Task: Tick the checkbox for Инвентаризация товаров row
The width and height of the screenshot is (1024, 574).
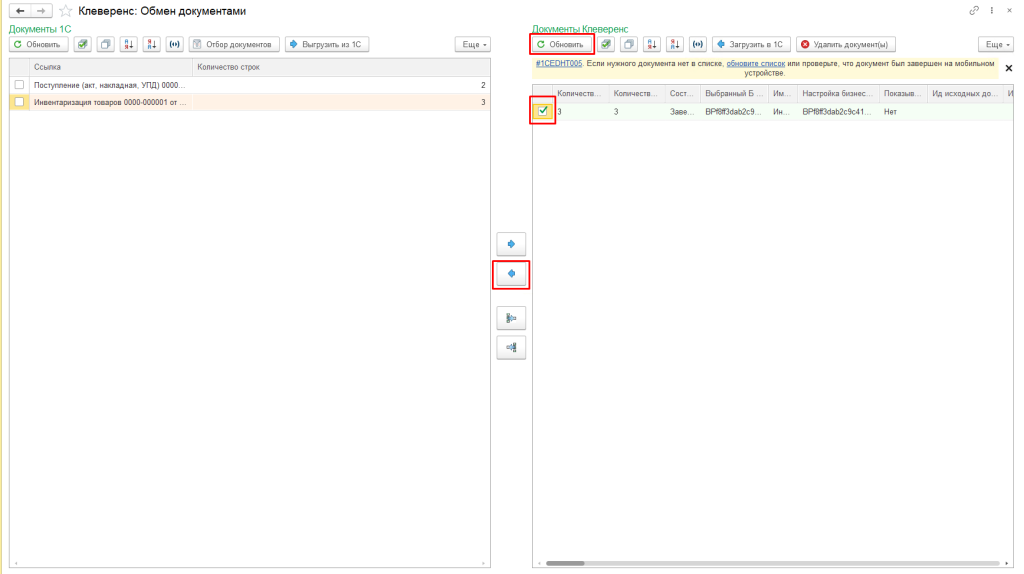Action: click(x=19, y=102)
